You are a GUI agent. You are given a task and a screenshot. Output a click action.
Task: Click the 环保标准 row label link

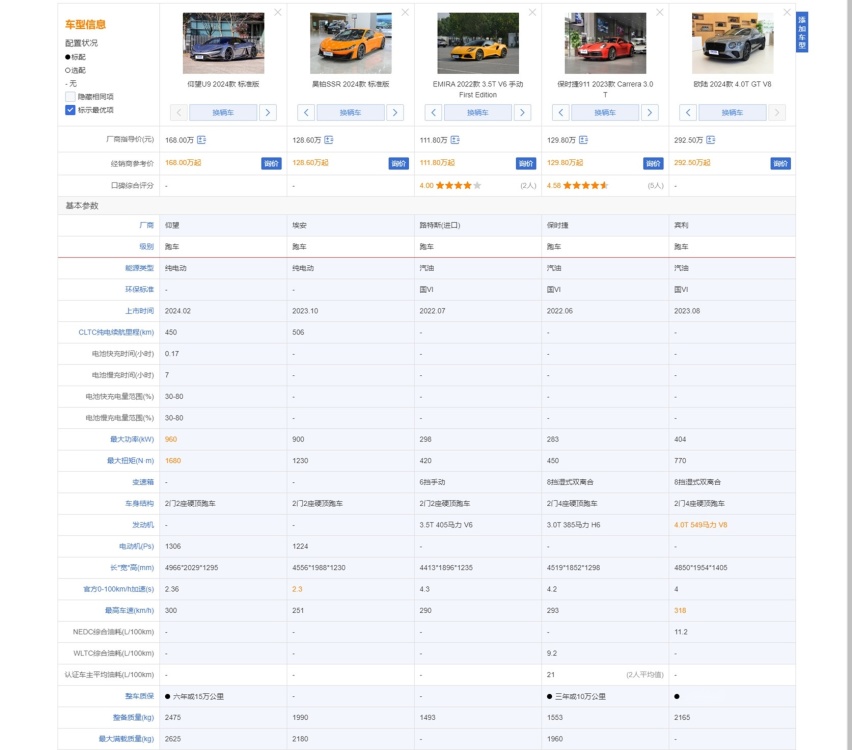(140, 289)
